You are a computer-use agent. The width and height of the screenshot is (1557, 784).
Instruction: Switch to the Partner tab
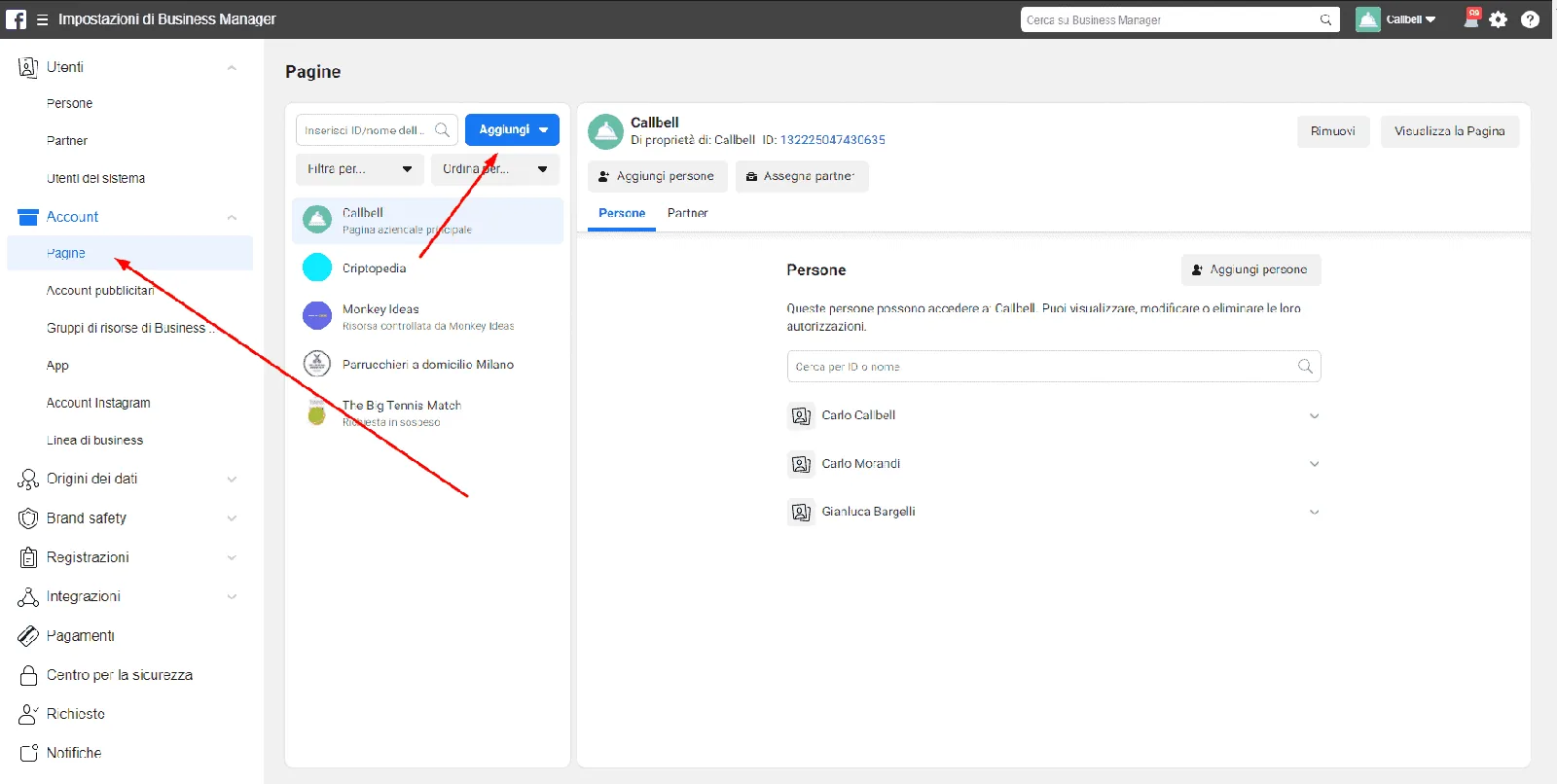click(x=688, y=213)
